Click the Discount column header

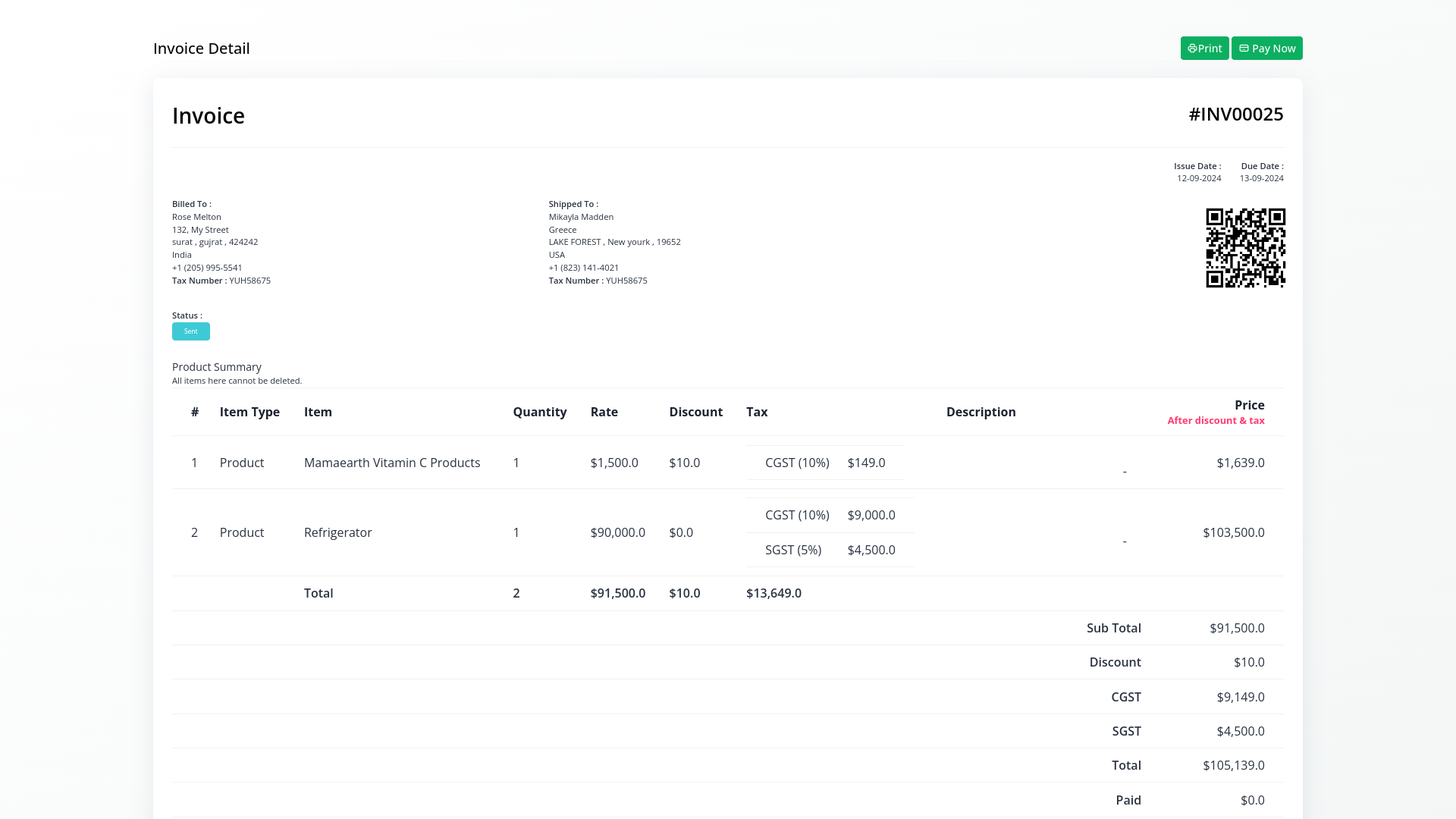click(x=695, y=412)
